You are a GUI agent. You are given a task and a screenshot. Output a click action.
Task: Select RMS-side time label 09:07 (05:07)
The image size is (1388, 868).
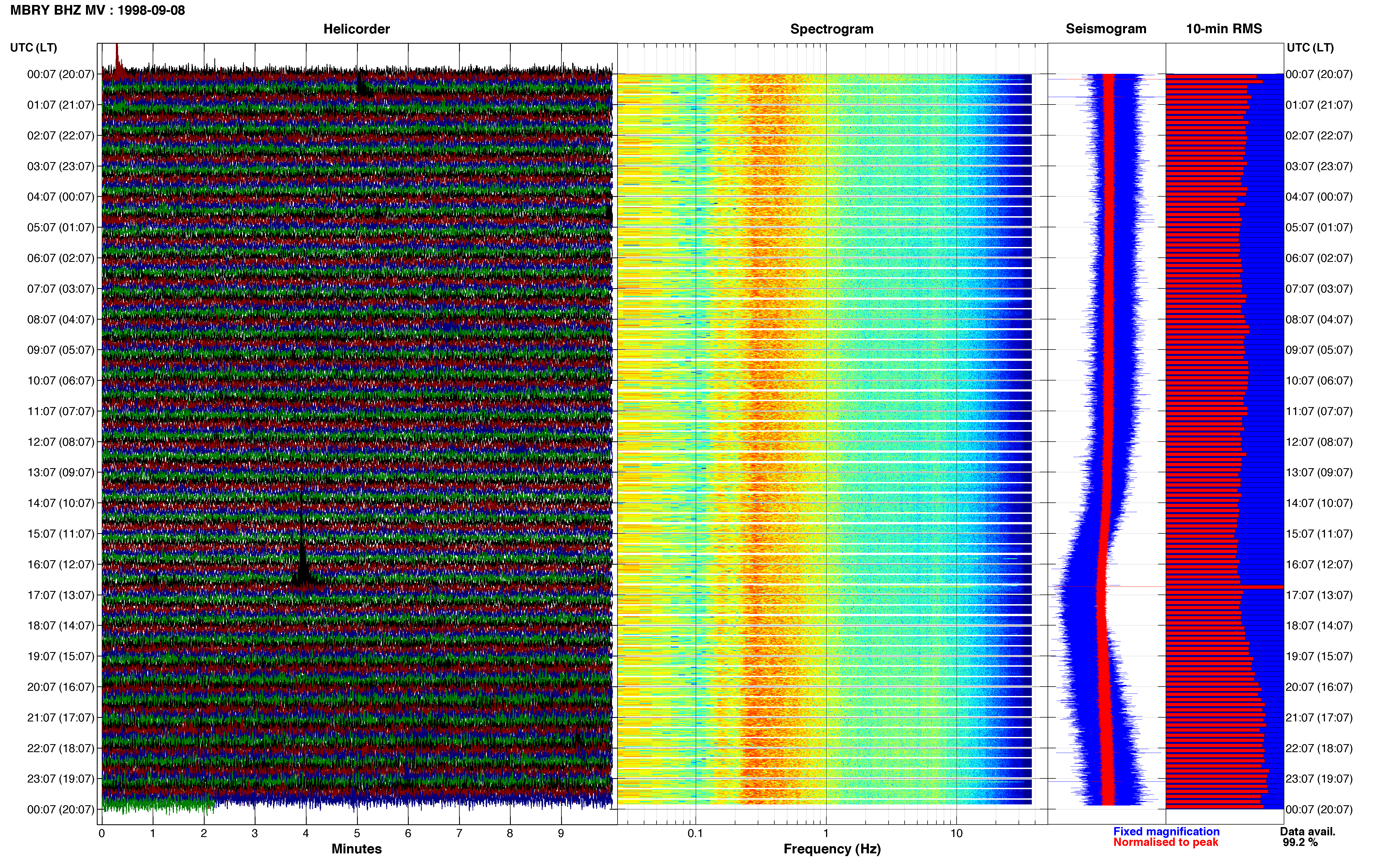1319,350
